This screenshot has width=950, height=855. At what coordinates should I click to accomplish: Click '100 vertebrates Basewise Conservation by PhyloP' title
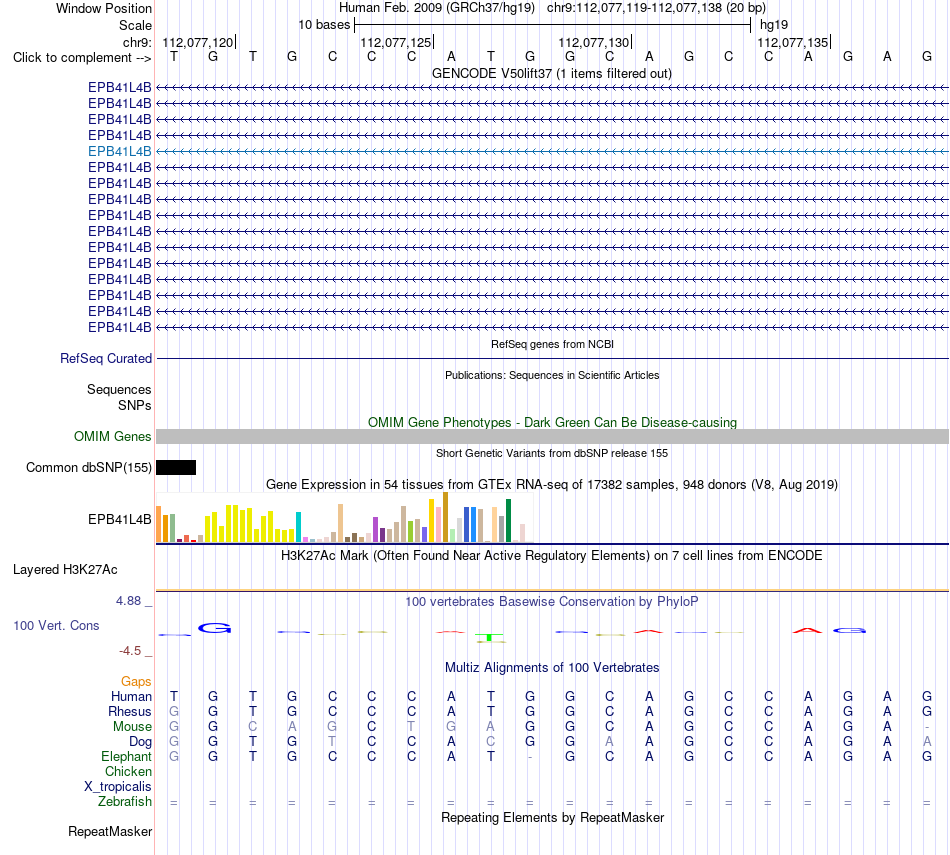coord(552,602)
